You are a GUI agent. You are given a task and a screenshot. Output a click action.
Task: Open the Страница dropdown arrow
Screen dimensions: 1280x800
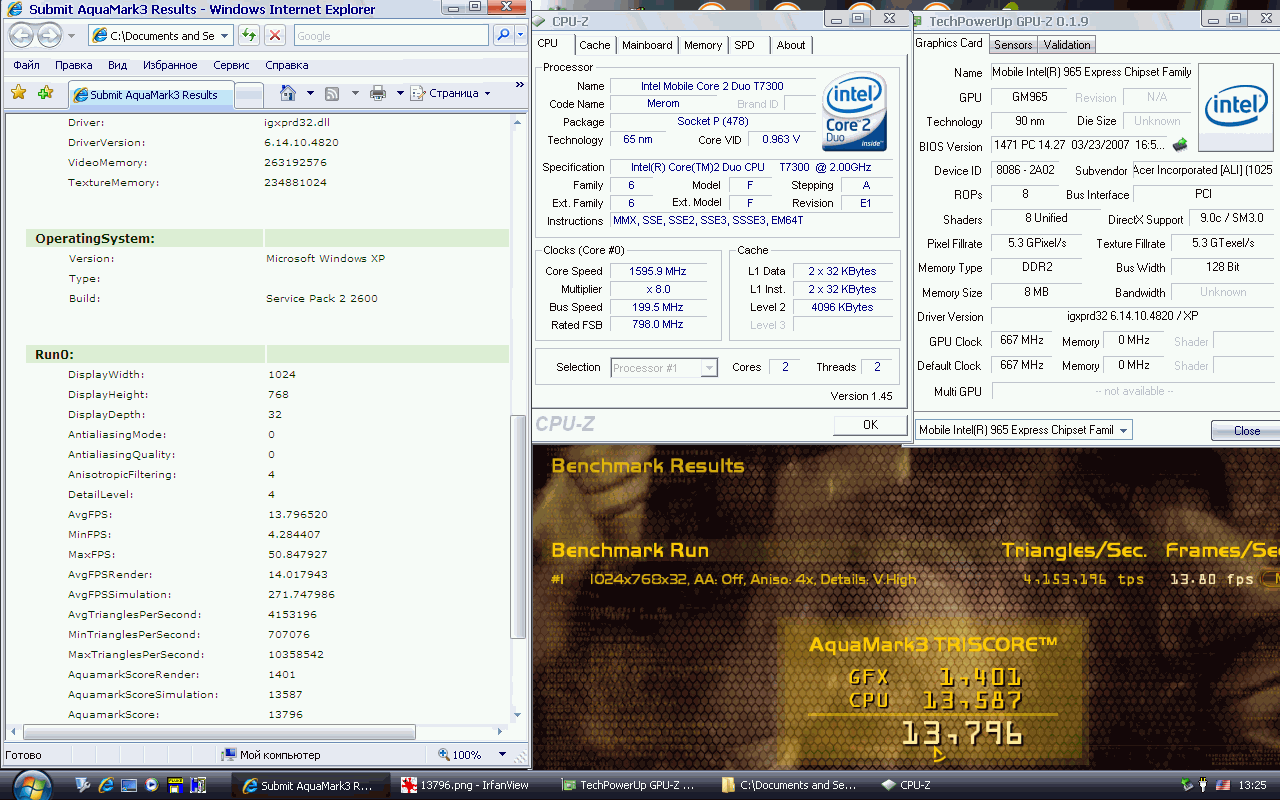[x=487, y=94]
